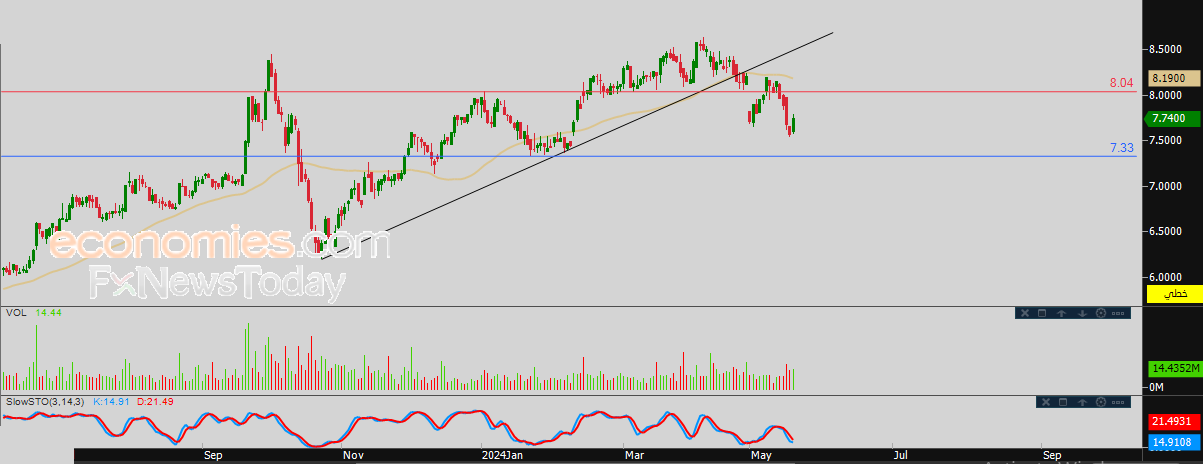Screen dimensions: 1203x464
Task: Move the SlowSTO panel up
Action: click(1082, 402)
